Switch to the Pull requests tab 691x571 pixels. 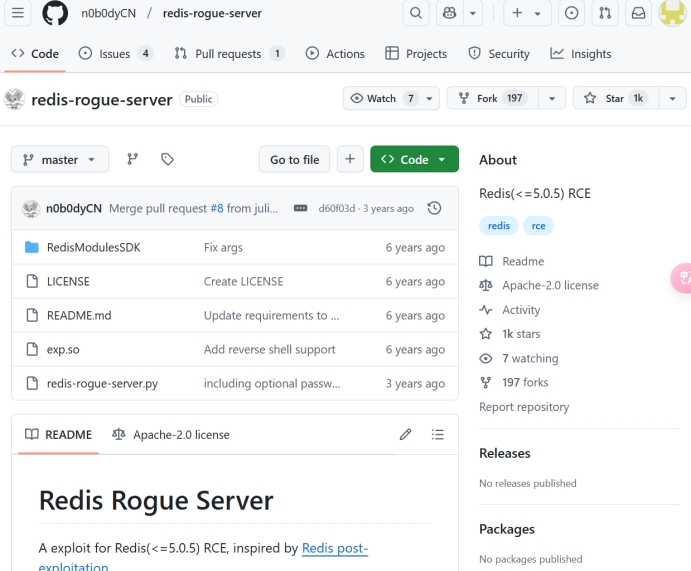click(228, 54)
